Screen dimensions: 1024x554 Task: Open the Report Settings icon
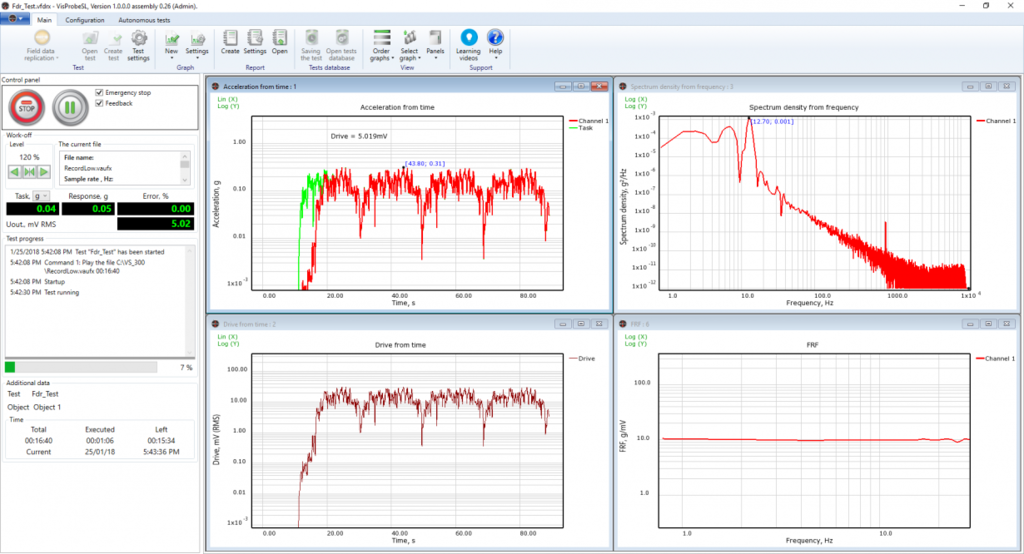(255, 38)
